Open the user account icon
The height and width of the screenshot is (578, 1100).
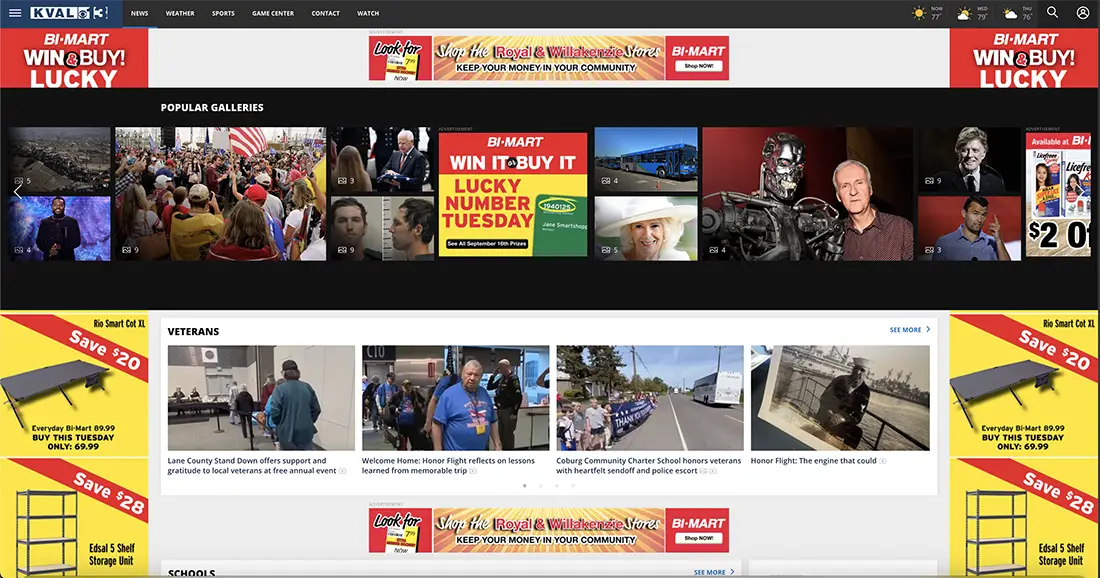[x=1082, y=13]
